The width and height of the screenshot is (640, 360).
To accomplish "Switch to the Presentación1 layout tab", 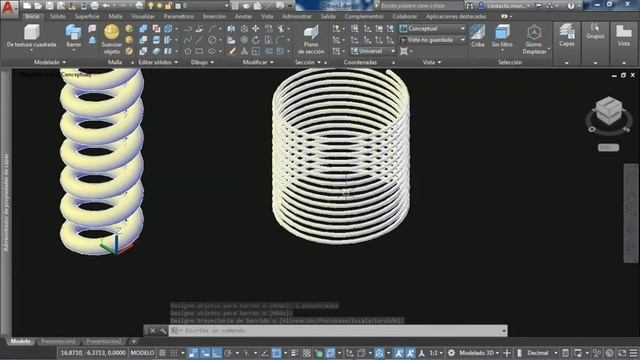I will [58, 341].
